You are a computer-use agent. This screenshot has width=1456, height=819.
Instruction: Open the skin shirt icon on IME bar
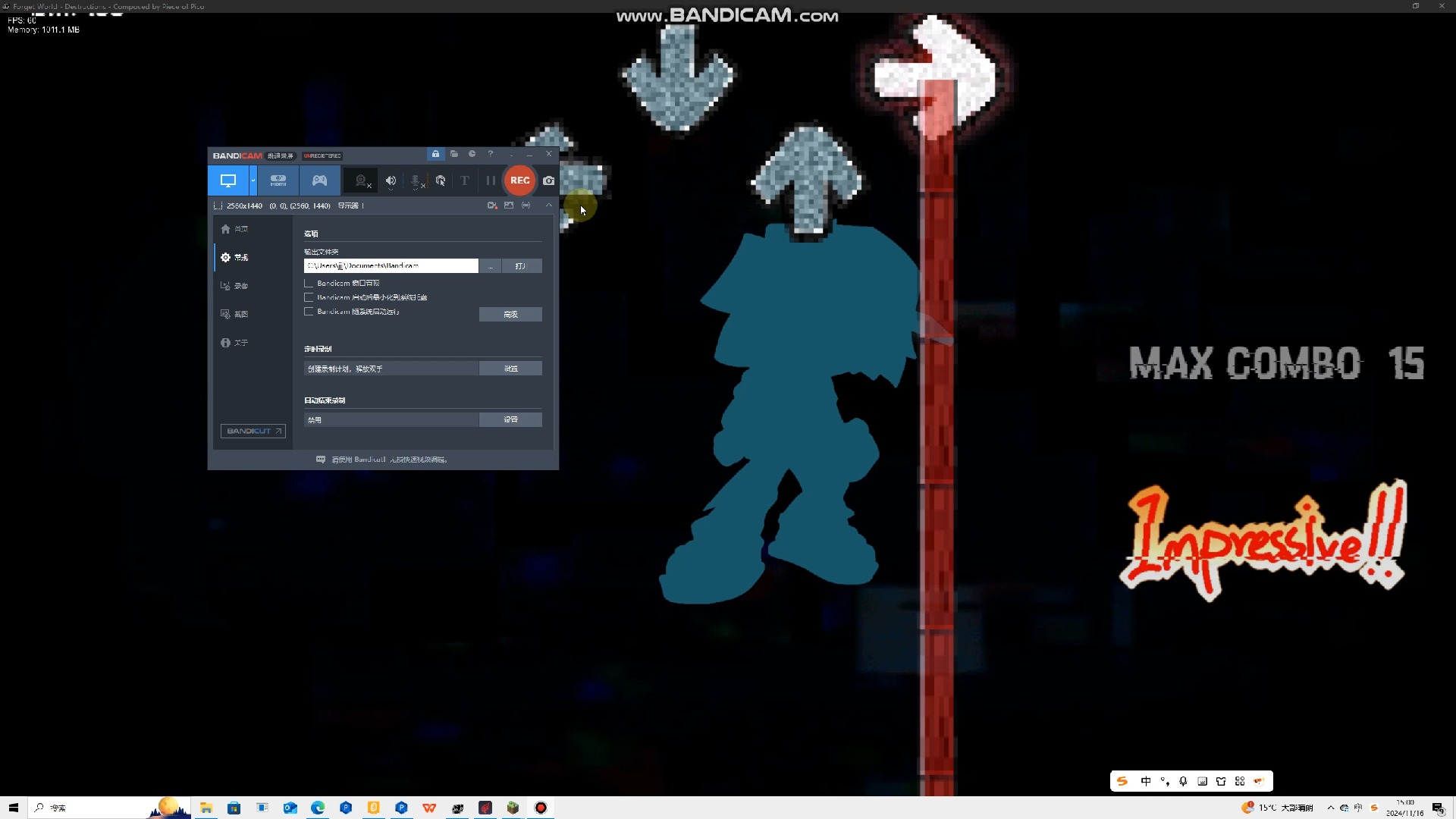click(1221, 781)
